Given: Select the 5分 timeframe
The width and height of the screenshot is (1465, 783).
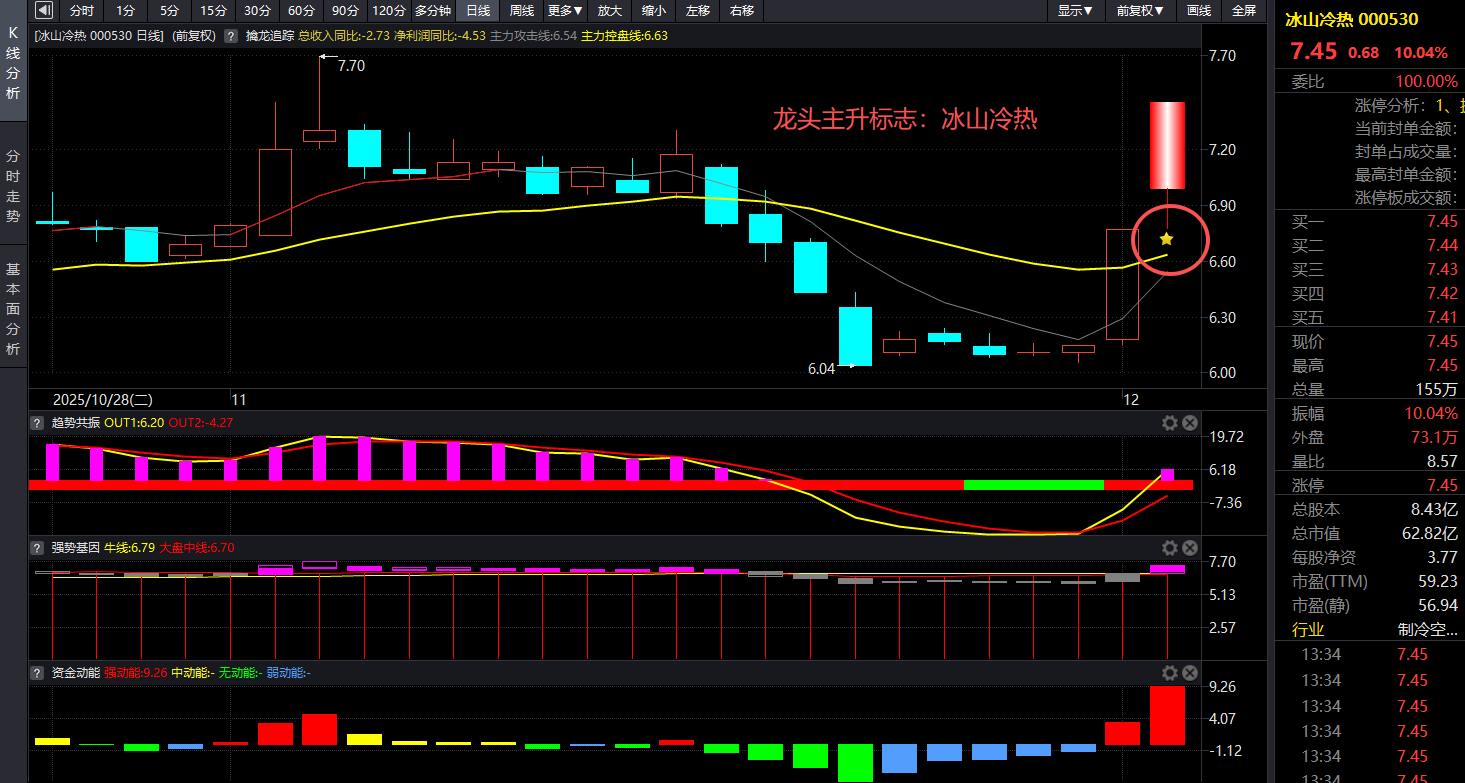Looking at the screenshot, I should point(169,11).
